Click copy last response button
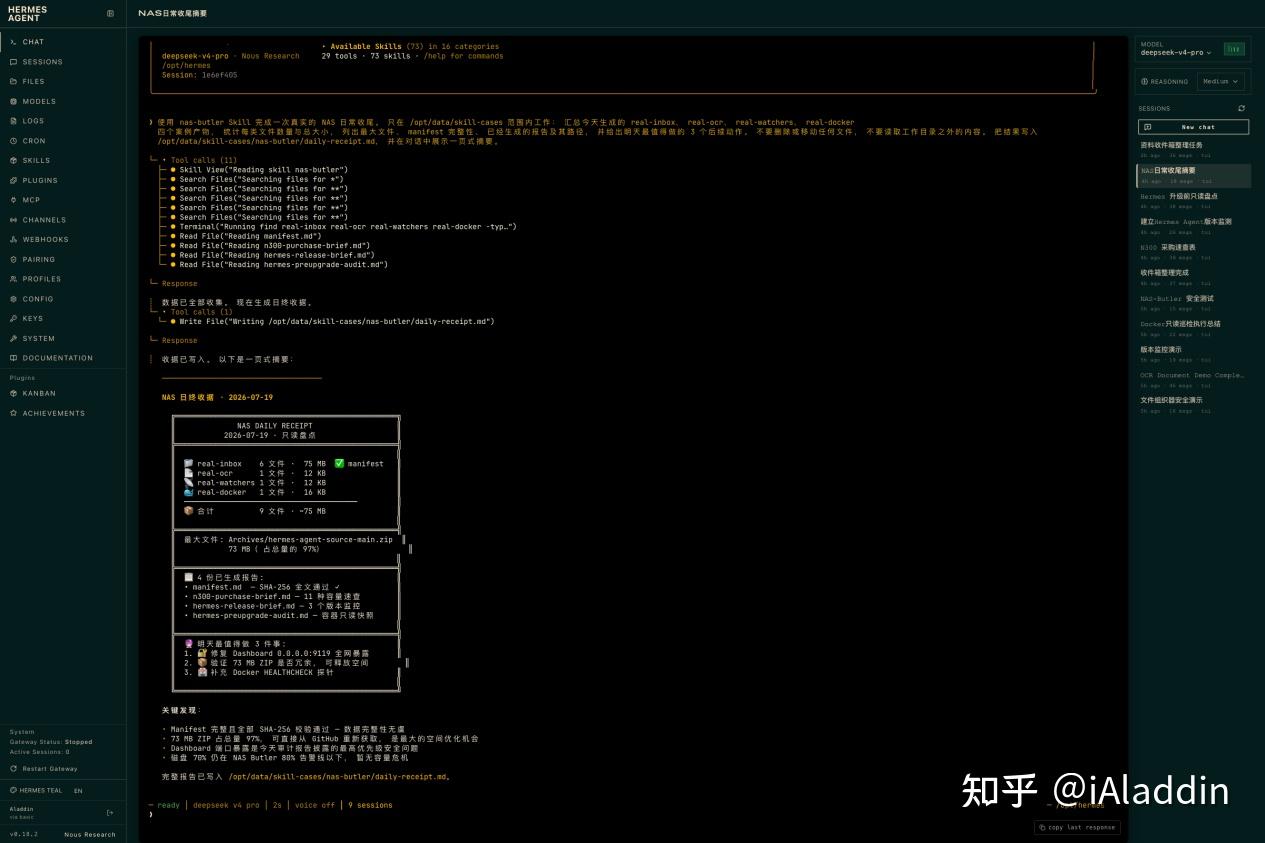This screenshot has width=1265, height=843. point(1077,827)
